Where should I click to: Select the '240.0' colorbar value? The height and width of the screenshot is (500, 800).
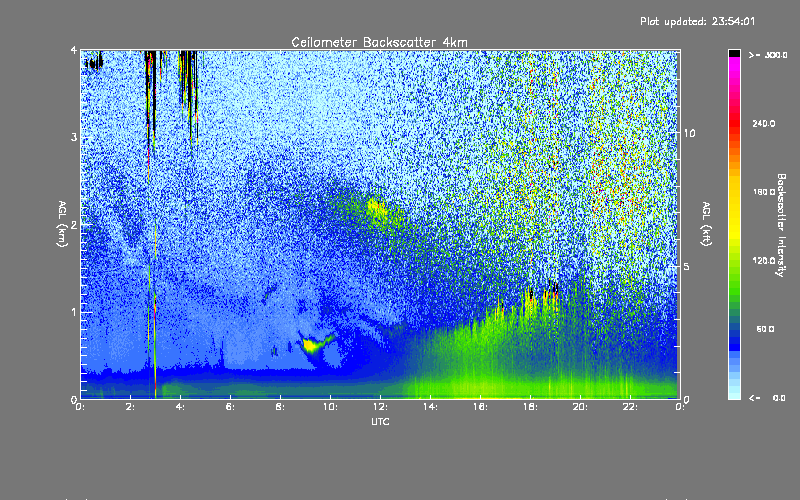pos(764,124)
